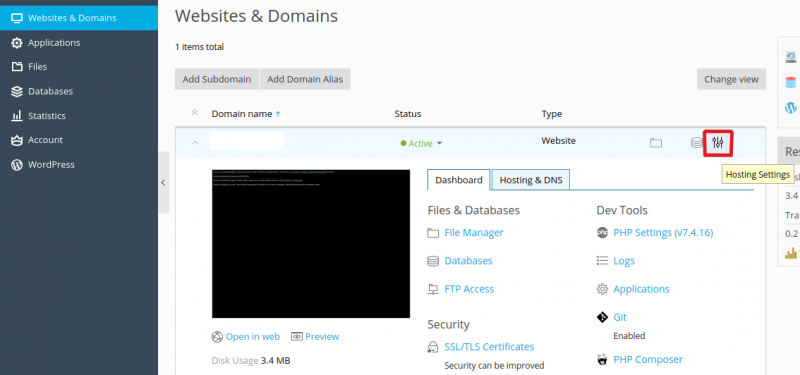This screenshot has width=800, height=375.
Task: Sort by Domain name column
Action: tap(242, 114)
